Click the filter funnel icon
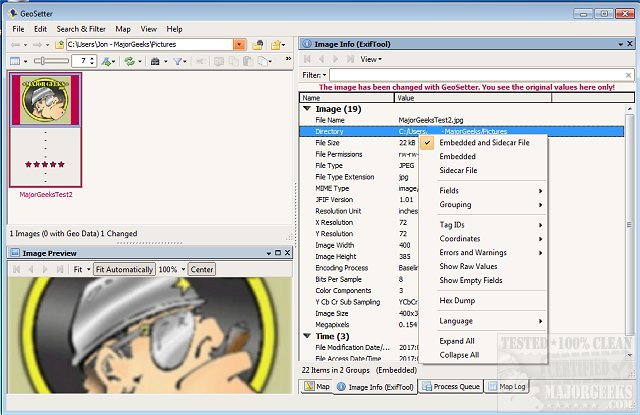The width and height of the screenshot is (640, 415). (178, 61)
